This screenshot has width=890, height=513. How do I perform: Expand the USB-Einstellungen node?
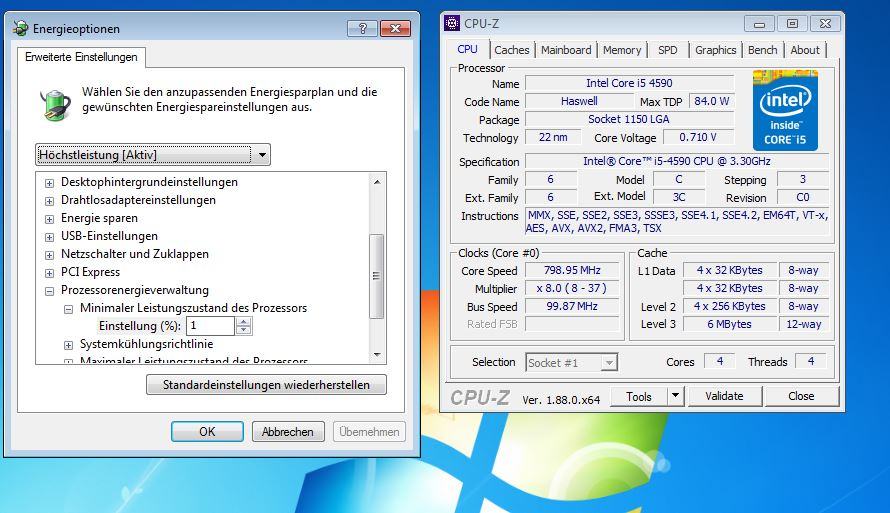click(x=49, y=237)
